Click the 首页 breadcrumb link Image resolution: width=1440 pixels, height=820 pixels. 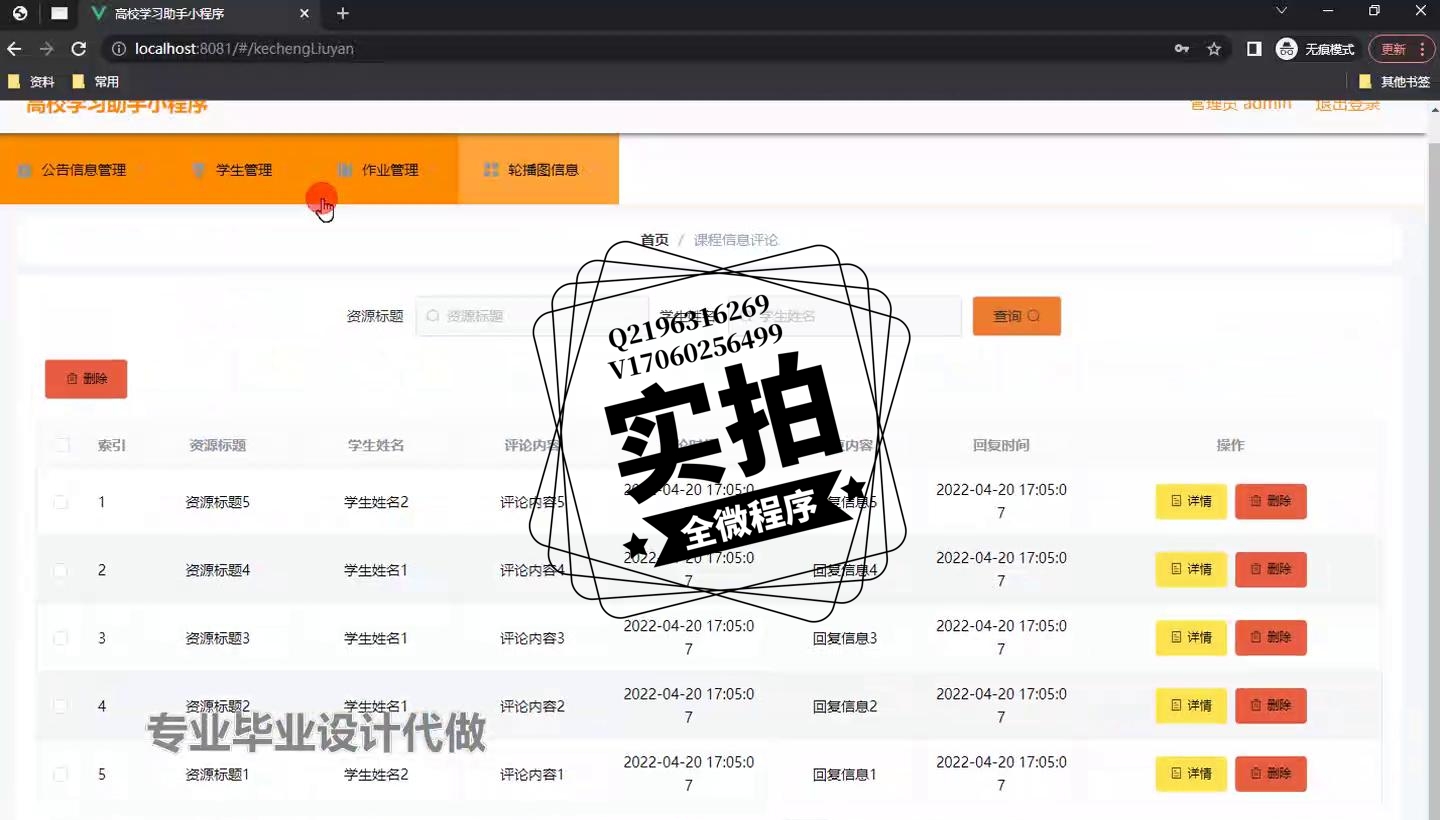pyautogui.click(x=654, y=240)
